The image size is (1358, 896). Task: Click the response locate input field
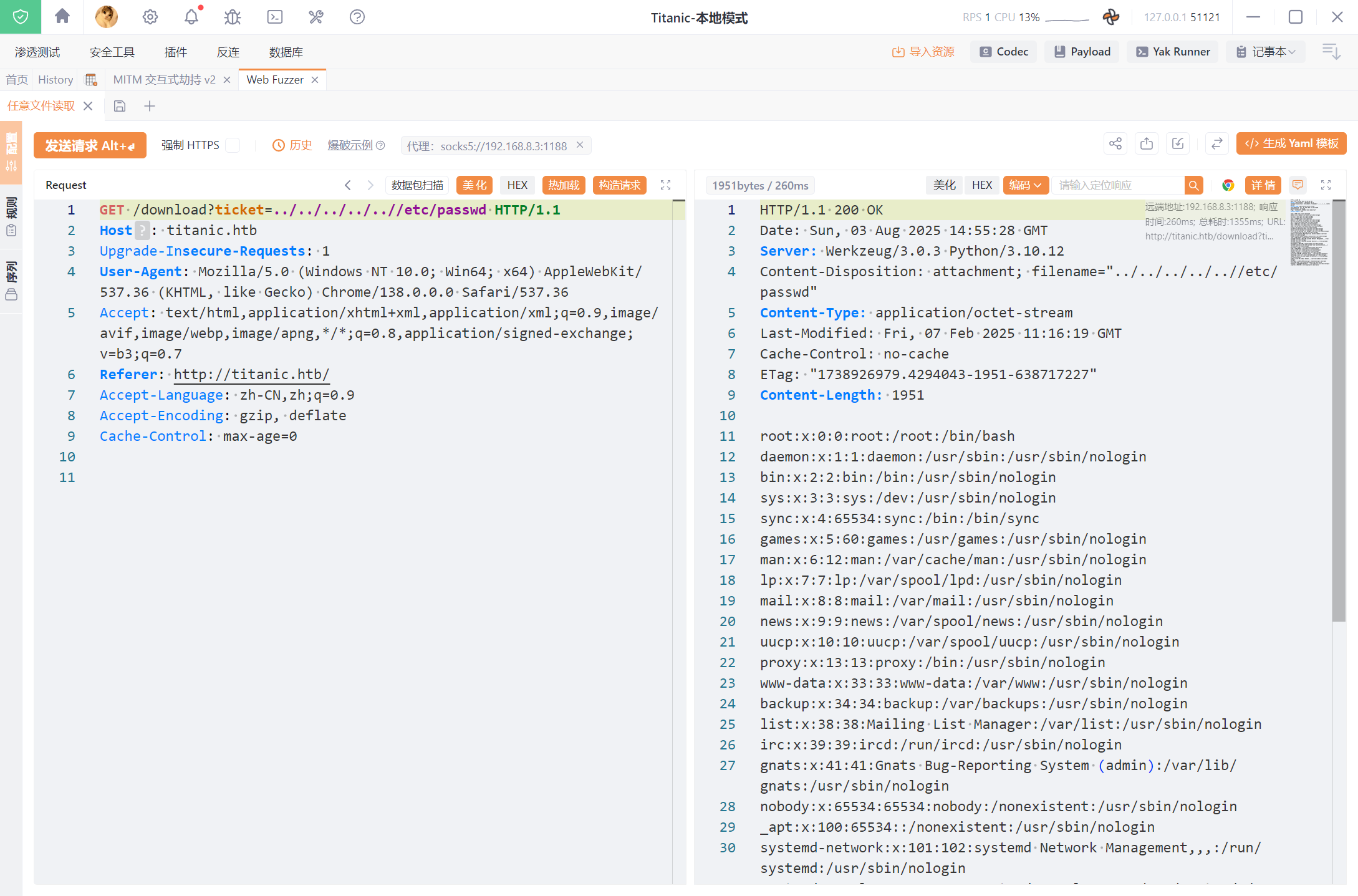[x=1117, y=185]
